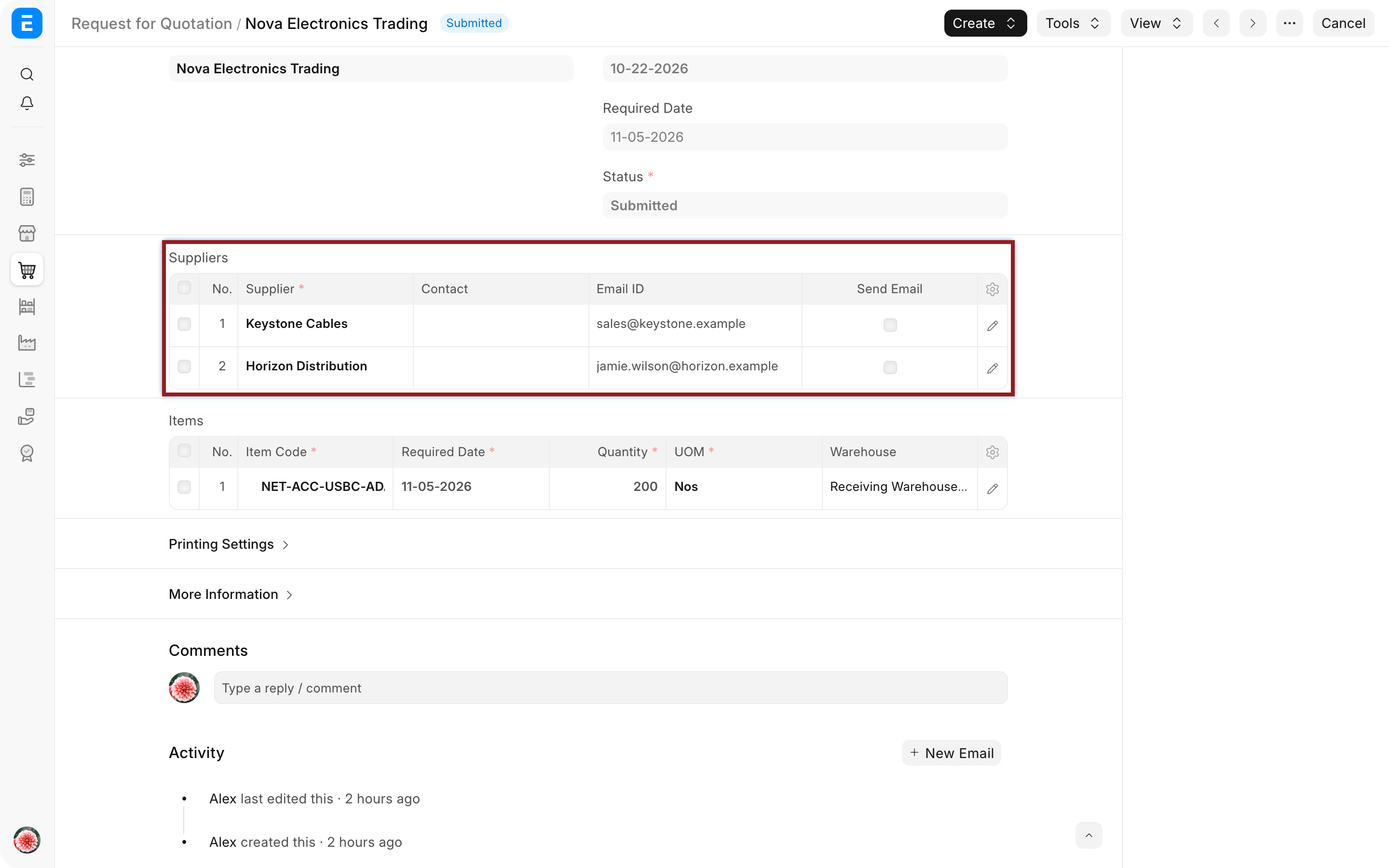Viewport: 1389px width, 868px height.
Task: Open the Accounting calculator sidebar icon
Action: pyautogui.click(x=27, y=196)
